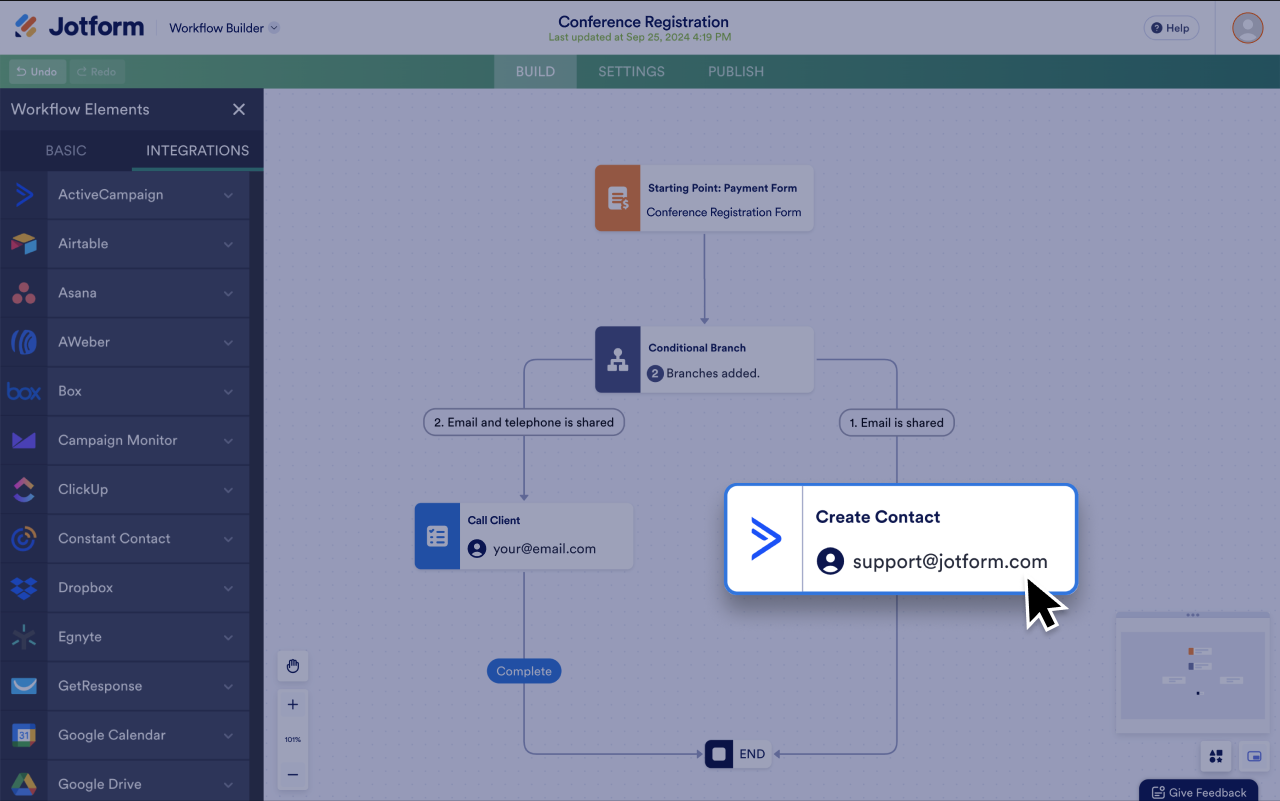Expand the ActiveCampaign integration chevron
This screenshot has height=801, width=1280.
point(229,195)
